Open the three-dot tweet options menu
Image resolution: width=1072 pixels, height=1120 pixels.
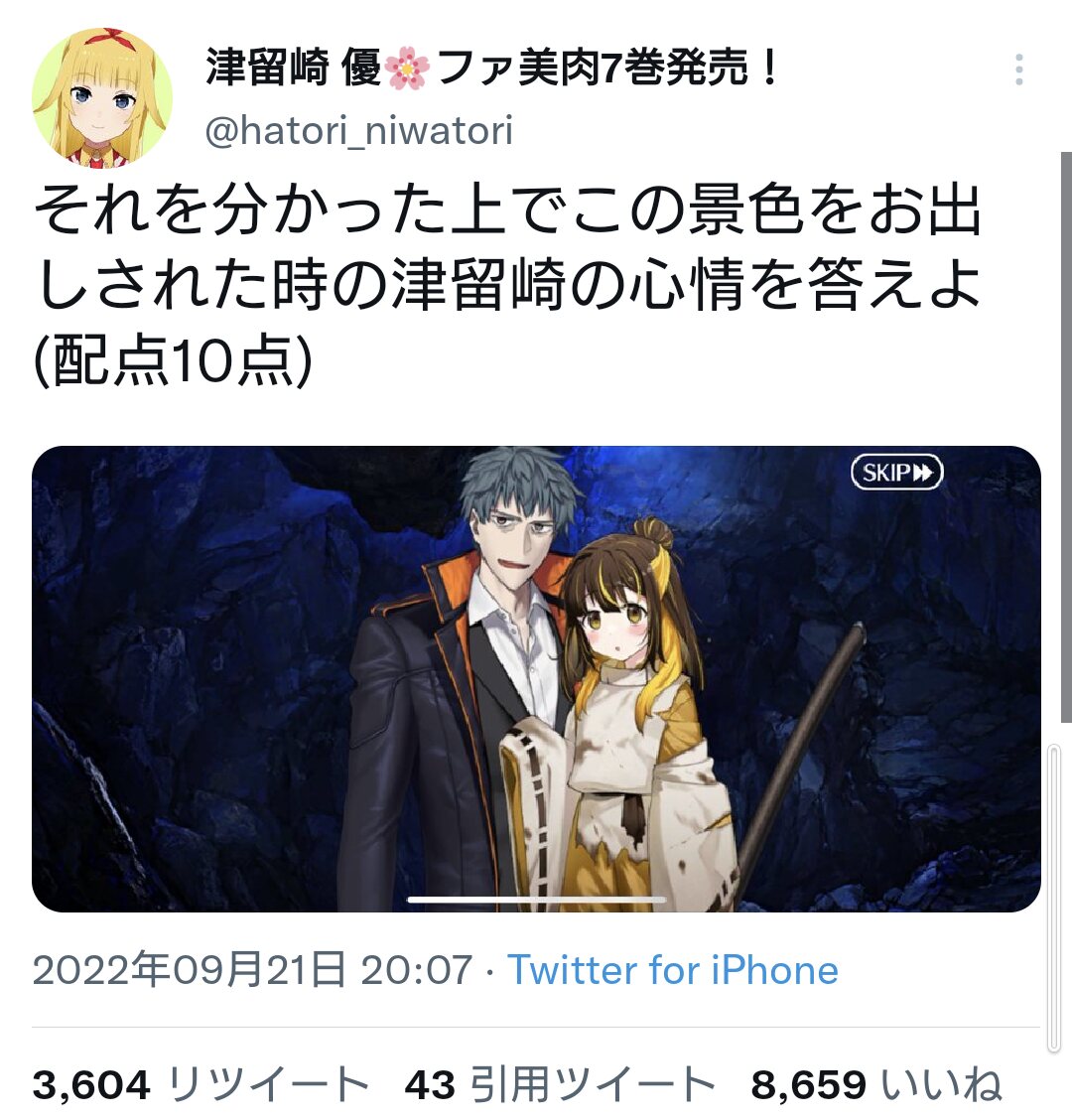[1019, 70]
